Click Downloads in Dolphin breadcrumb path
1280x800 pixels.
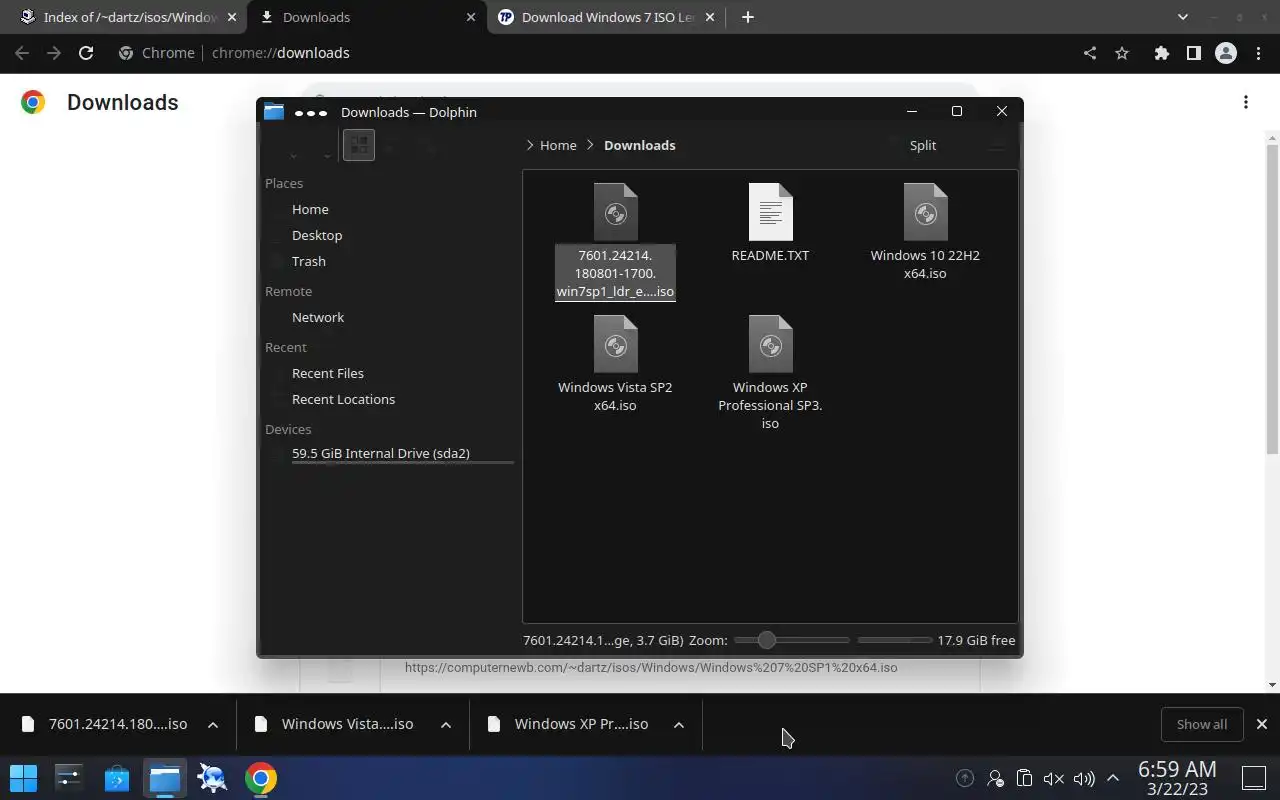pos(640,145)
